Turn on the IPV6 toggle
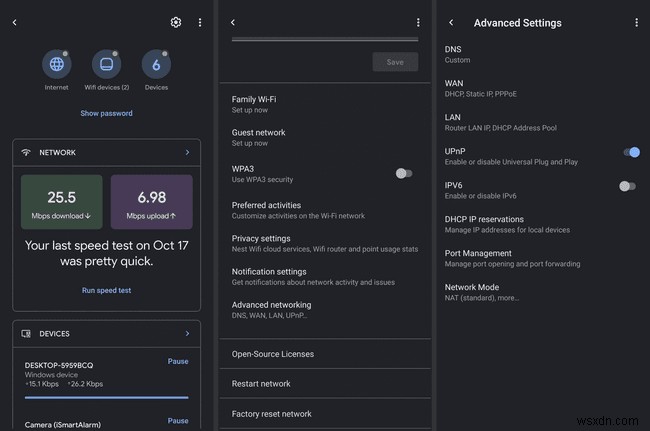Viewport: 650px width, 431px height. pyautogui.click(x=627, y=186)
